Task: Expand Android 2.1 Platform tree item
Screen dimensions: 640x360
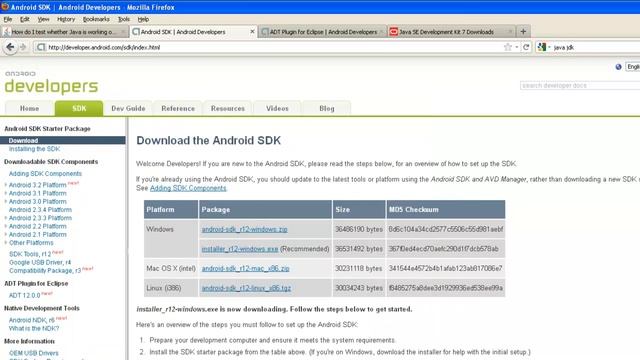Action: (6, 234)
